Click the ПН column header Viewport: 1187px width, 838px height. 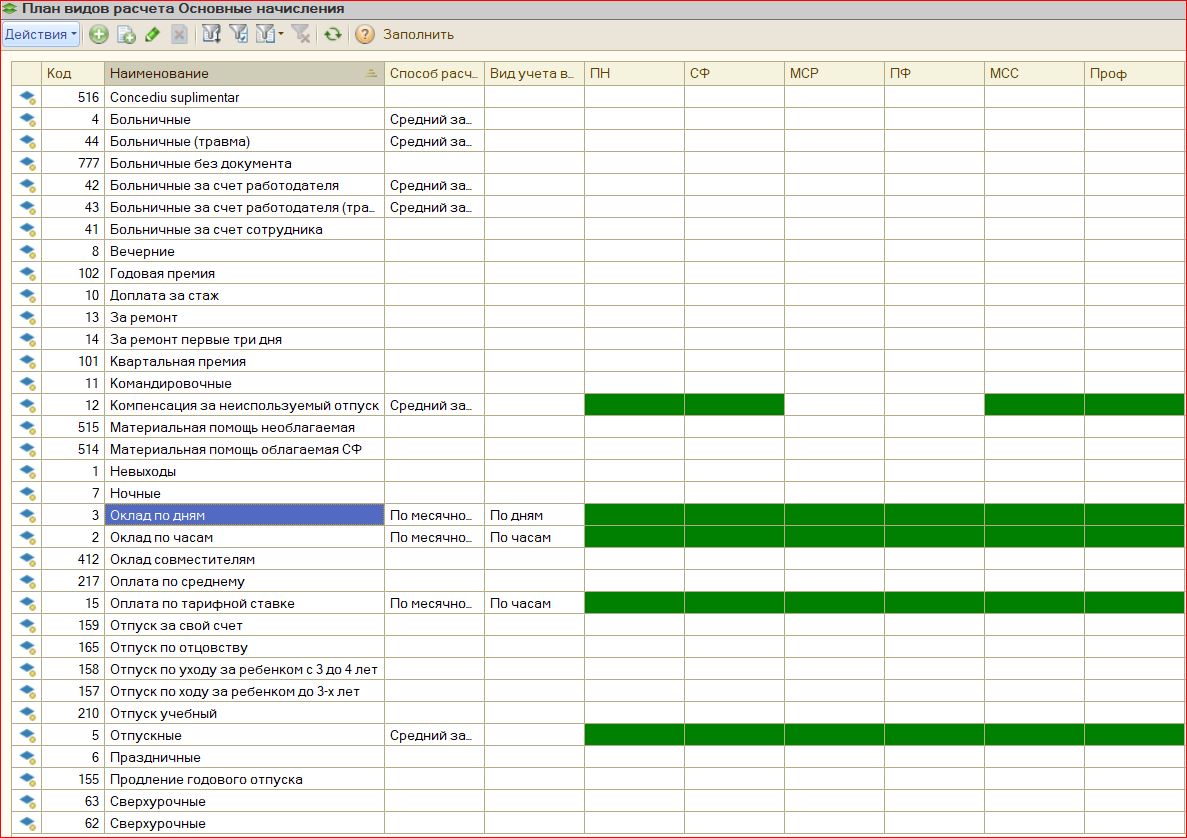tap(634, 73)
